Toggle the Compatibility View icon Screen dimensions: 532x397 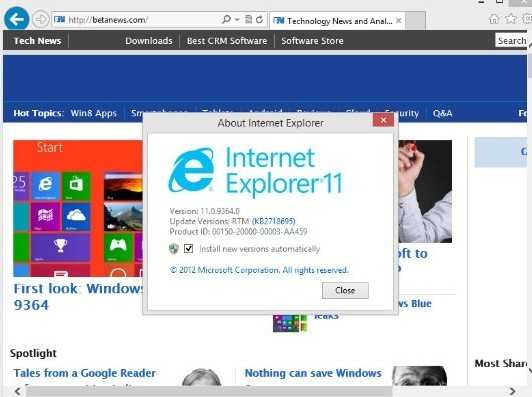tap(248, 19)
